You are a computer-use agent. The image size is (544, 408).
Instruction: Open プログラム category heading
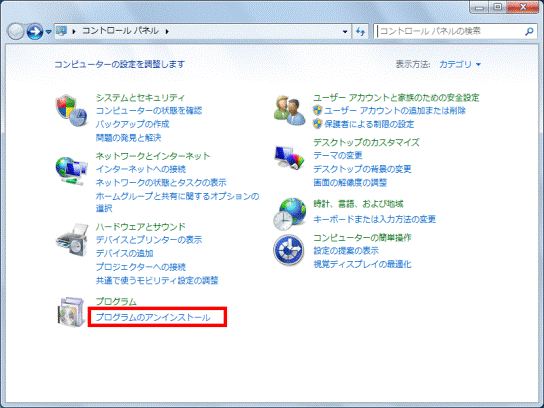[116, 301]
